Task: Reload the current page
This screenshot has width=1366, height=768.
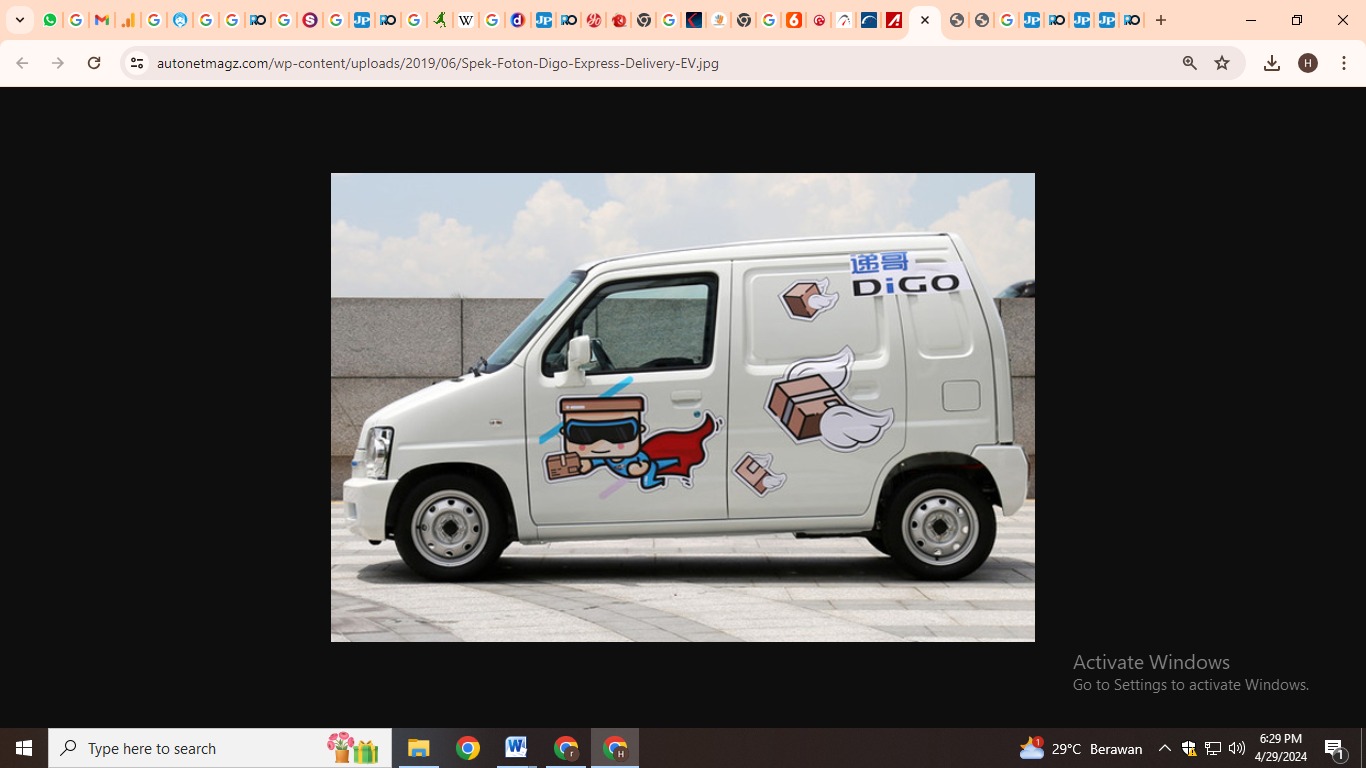Action: click(x=94, y=63)
